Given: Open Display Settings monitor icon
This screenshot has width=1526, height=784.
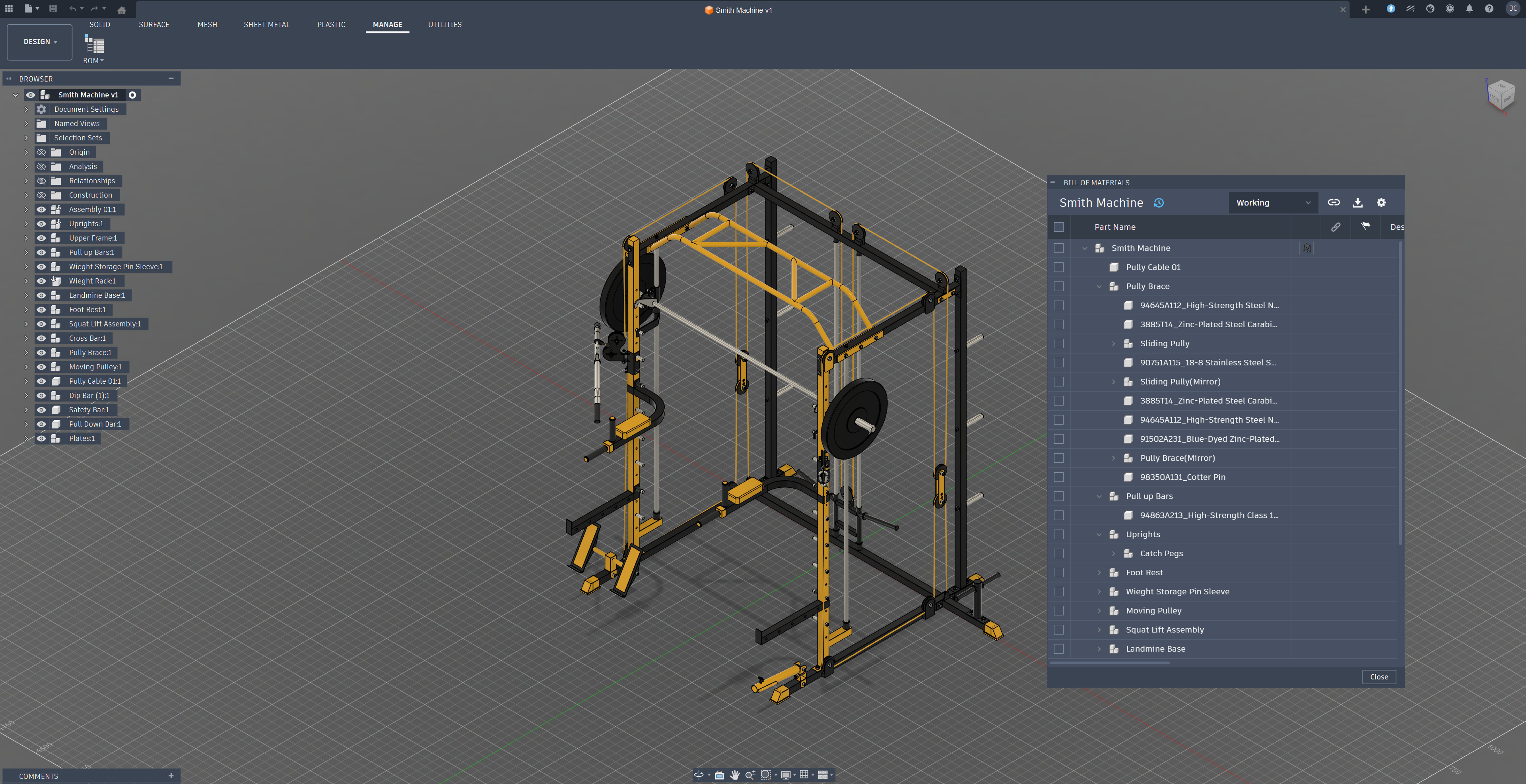Looking at the screenshot, I should pyautogui.click(x=786, y=774).
